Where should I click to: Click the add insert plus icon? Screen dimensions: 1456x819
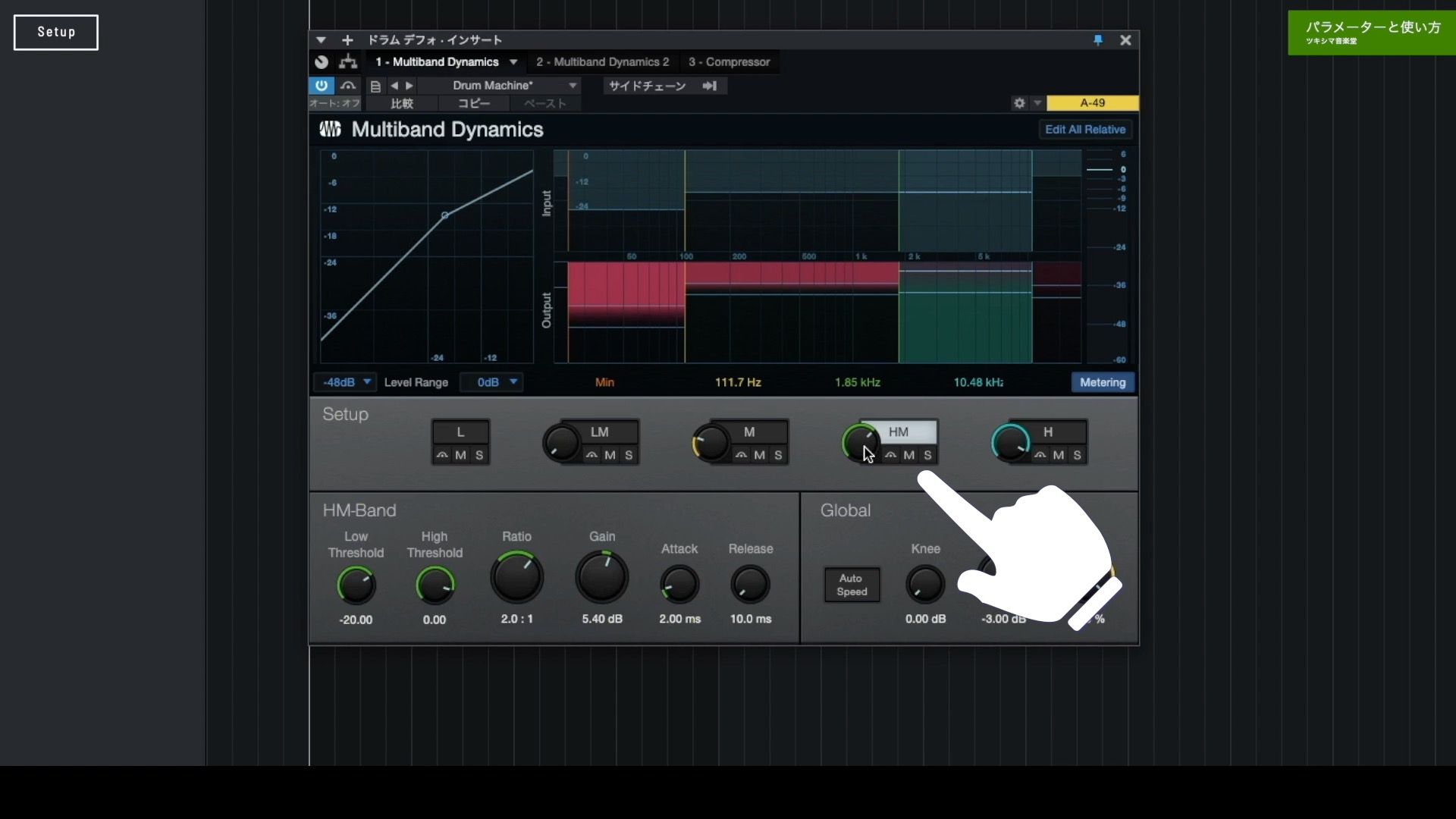point(348,40)
